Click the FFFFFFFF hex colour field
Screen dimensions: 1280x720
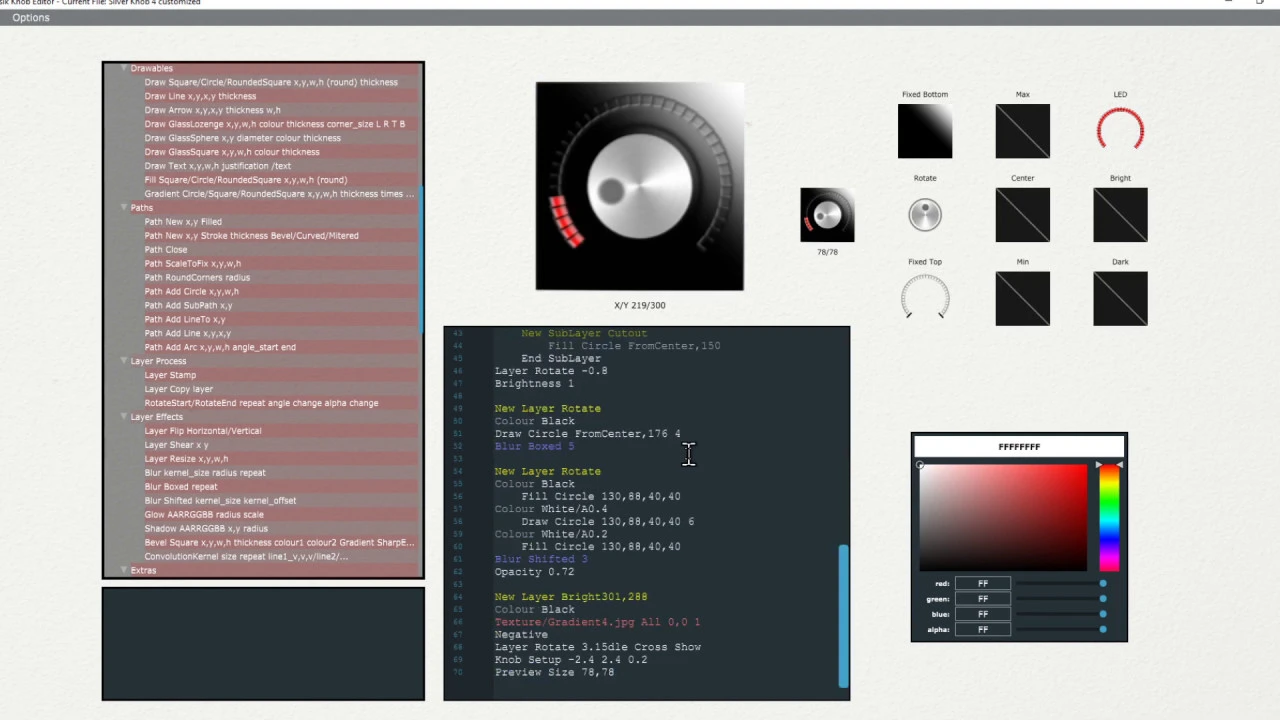[1019, 447]
